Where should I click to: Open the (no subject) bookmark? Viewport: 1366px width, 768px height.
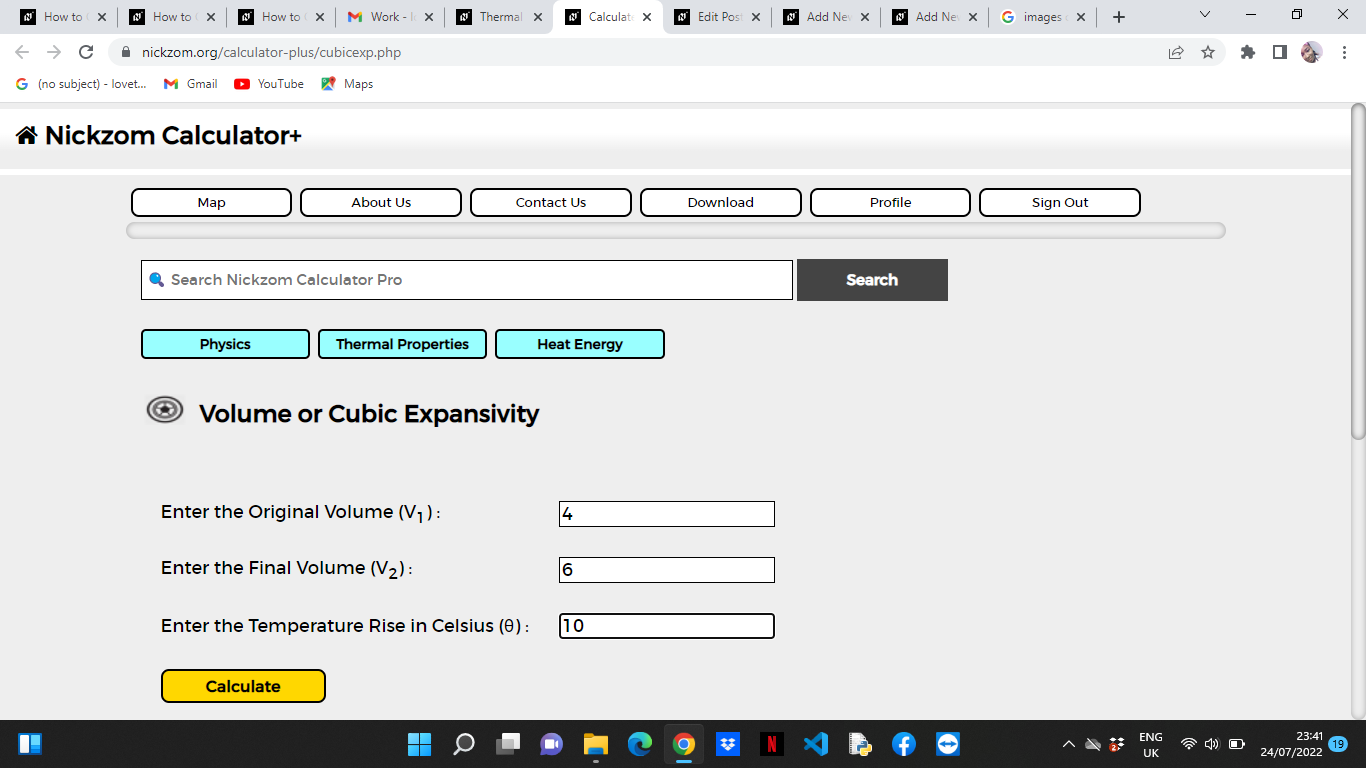(x=81, y=84)
